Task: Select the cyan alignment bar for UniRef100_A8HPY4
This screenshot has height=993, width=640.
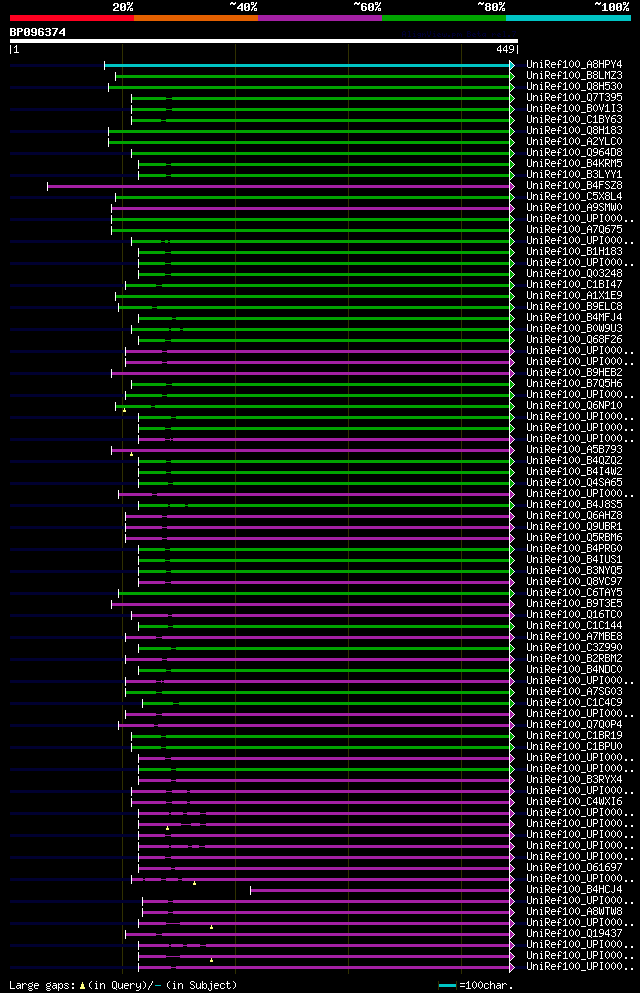Action: 308,65
